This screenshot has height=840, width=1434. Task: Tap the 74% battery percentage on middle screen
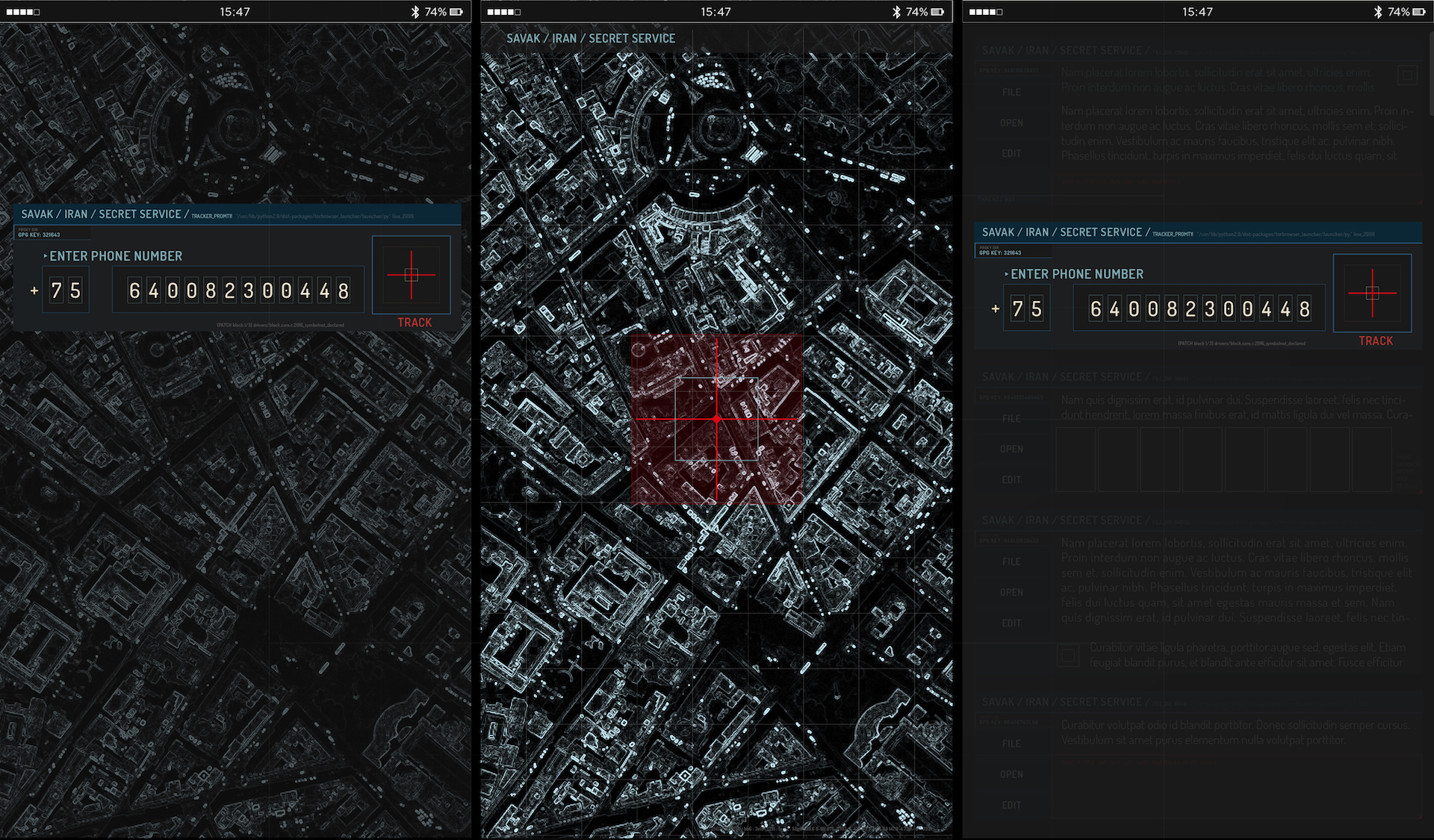coord(916,12)
